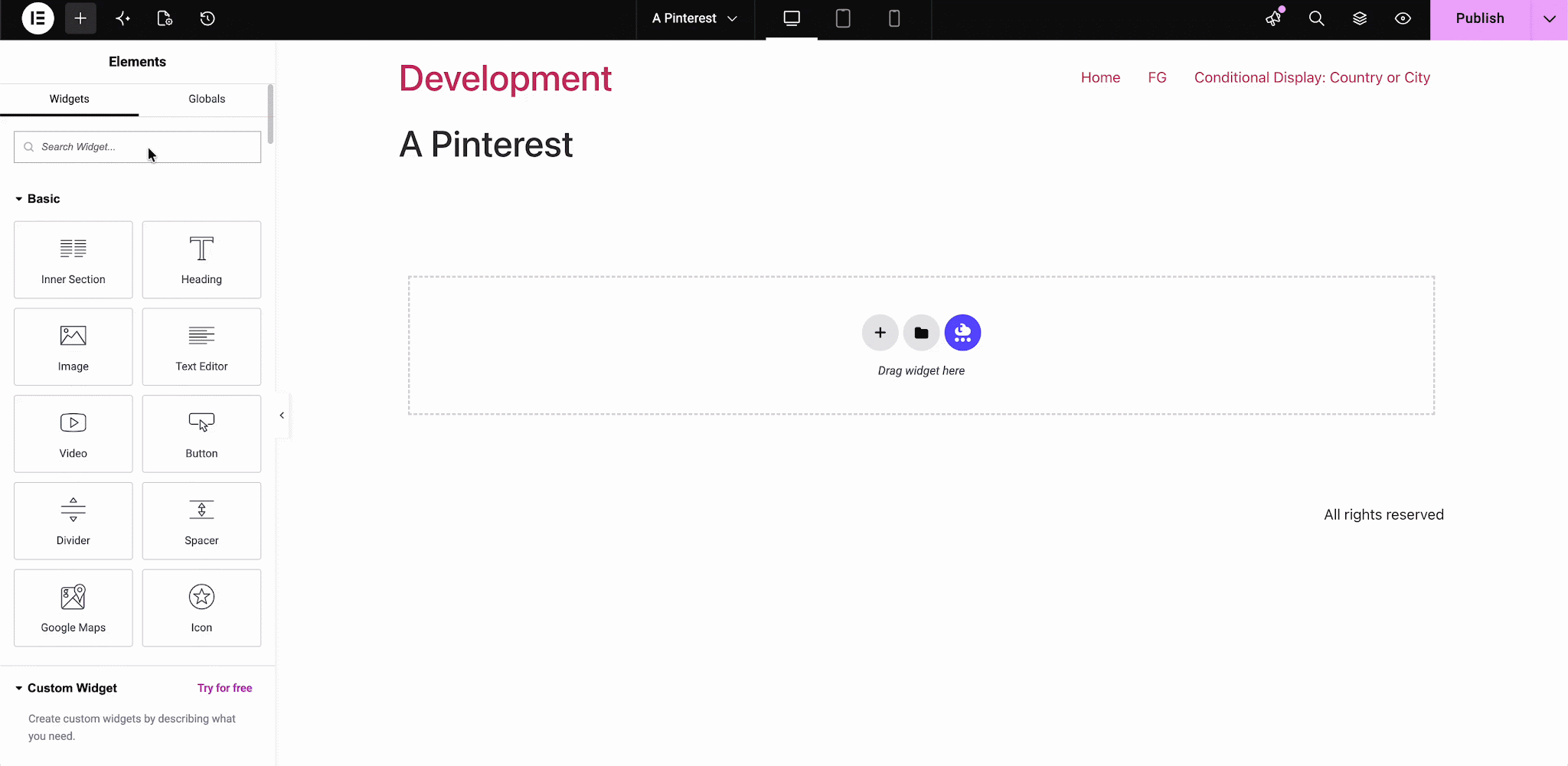Select the Heading widget

(201, 259)
